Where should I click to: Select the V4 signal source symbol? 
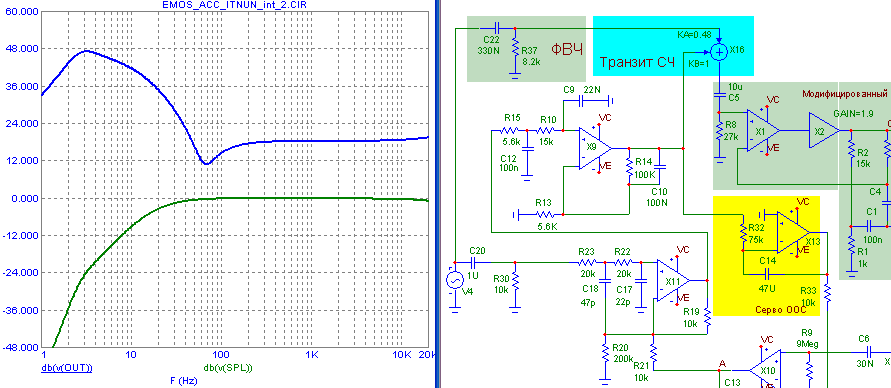click(455, 281)
